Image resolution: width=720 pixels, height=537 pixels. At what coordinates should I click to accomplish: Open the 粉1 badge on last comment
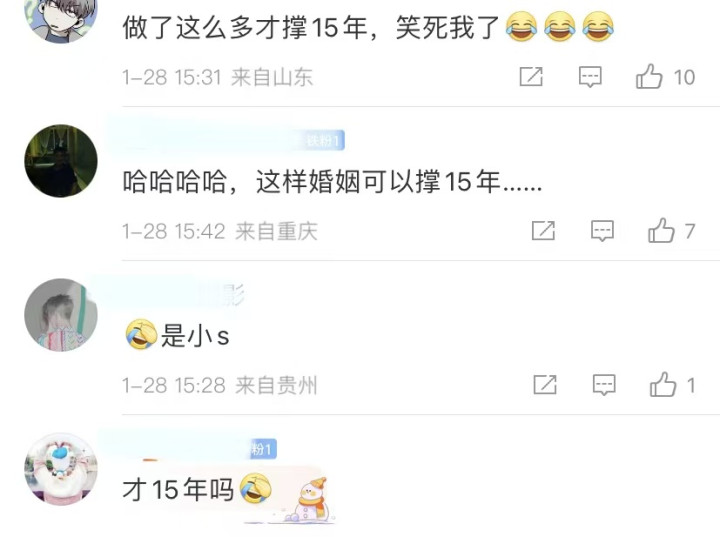click(x=263, y=449)
